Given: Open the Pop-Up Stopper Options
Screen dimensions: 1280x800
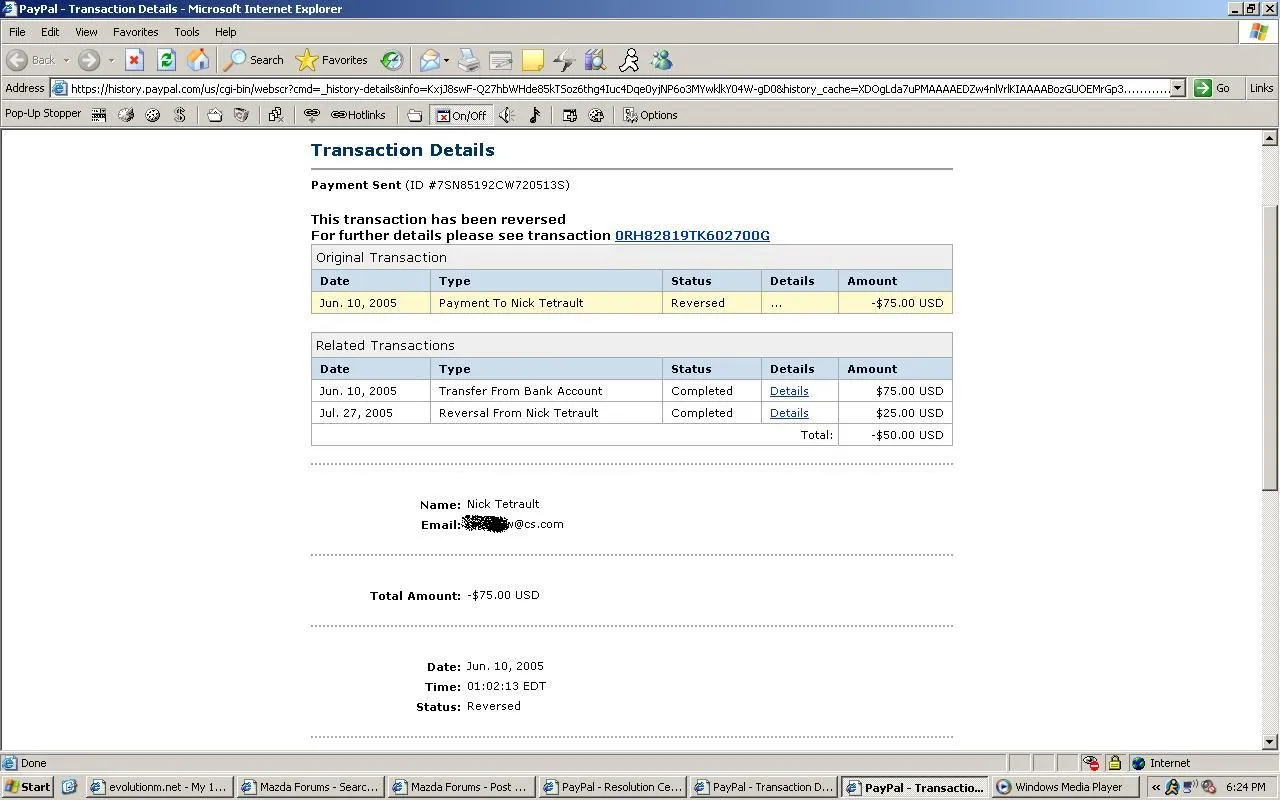Looking at the screenshot, I should (651, 115).
